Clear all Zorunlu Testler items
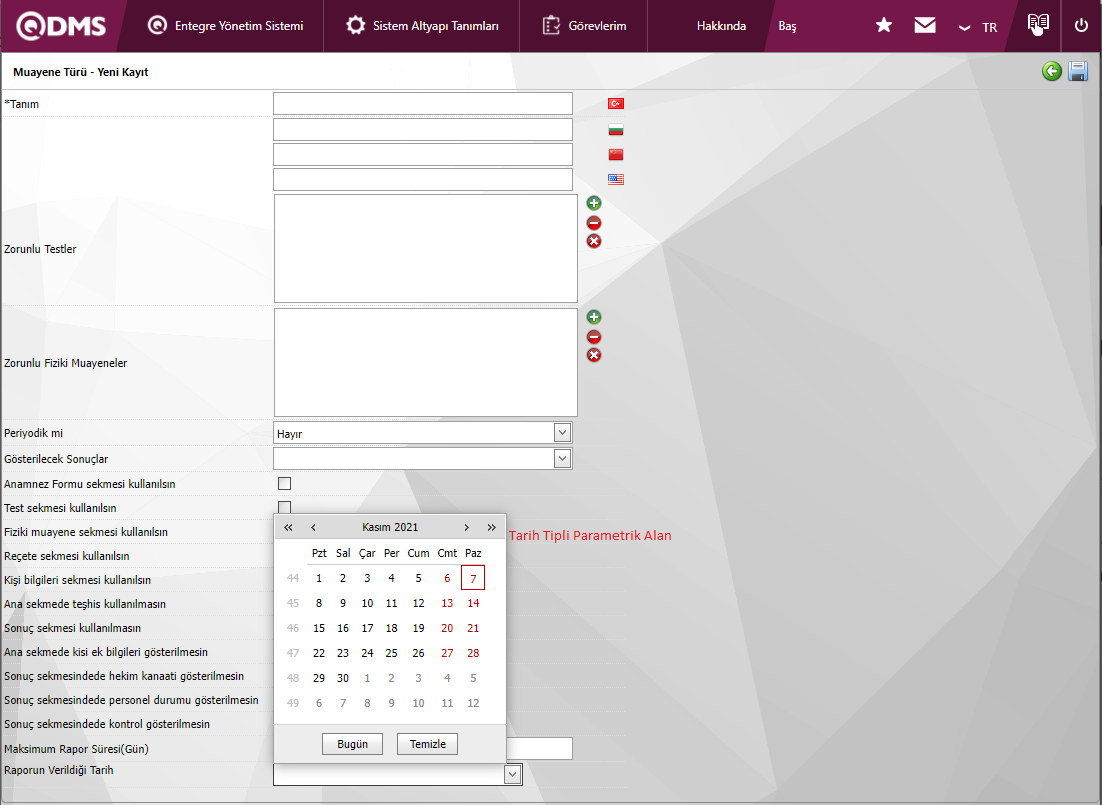This screenshot has width=1102, height=805. [594, 241]
